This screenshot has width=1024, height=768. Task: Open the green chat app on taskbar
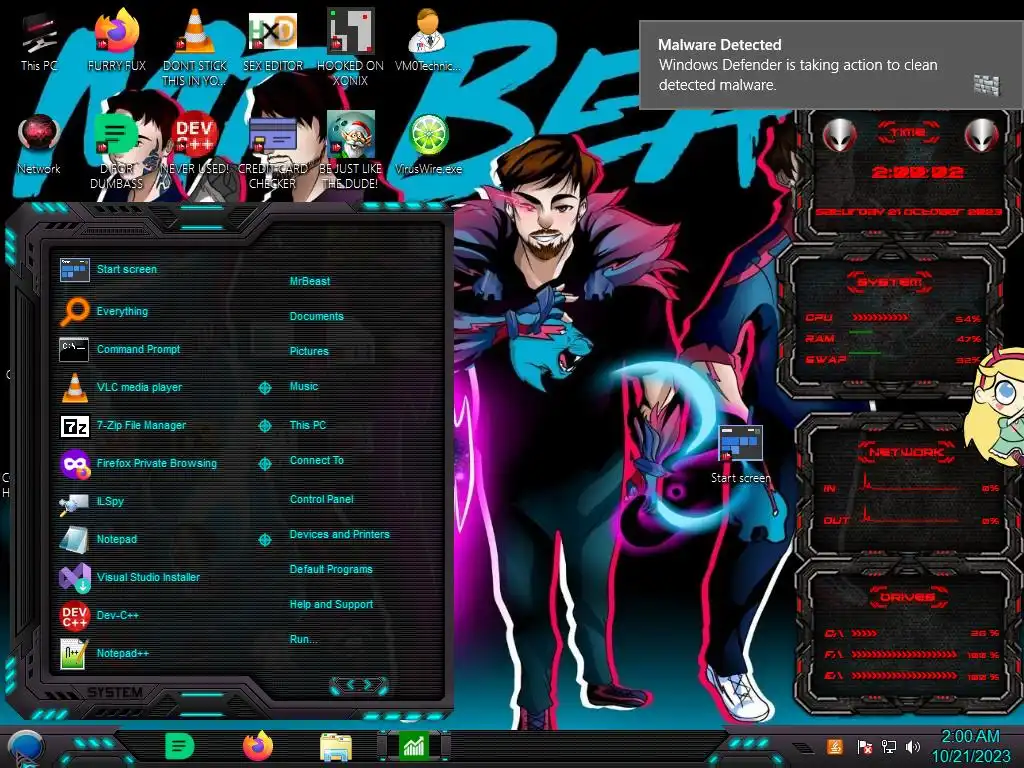[180, 746]
